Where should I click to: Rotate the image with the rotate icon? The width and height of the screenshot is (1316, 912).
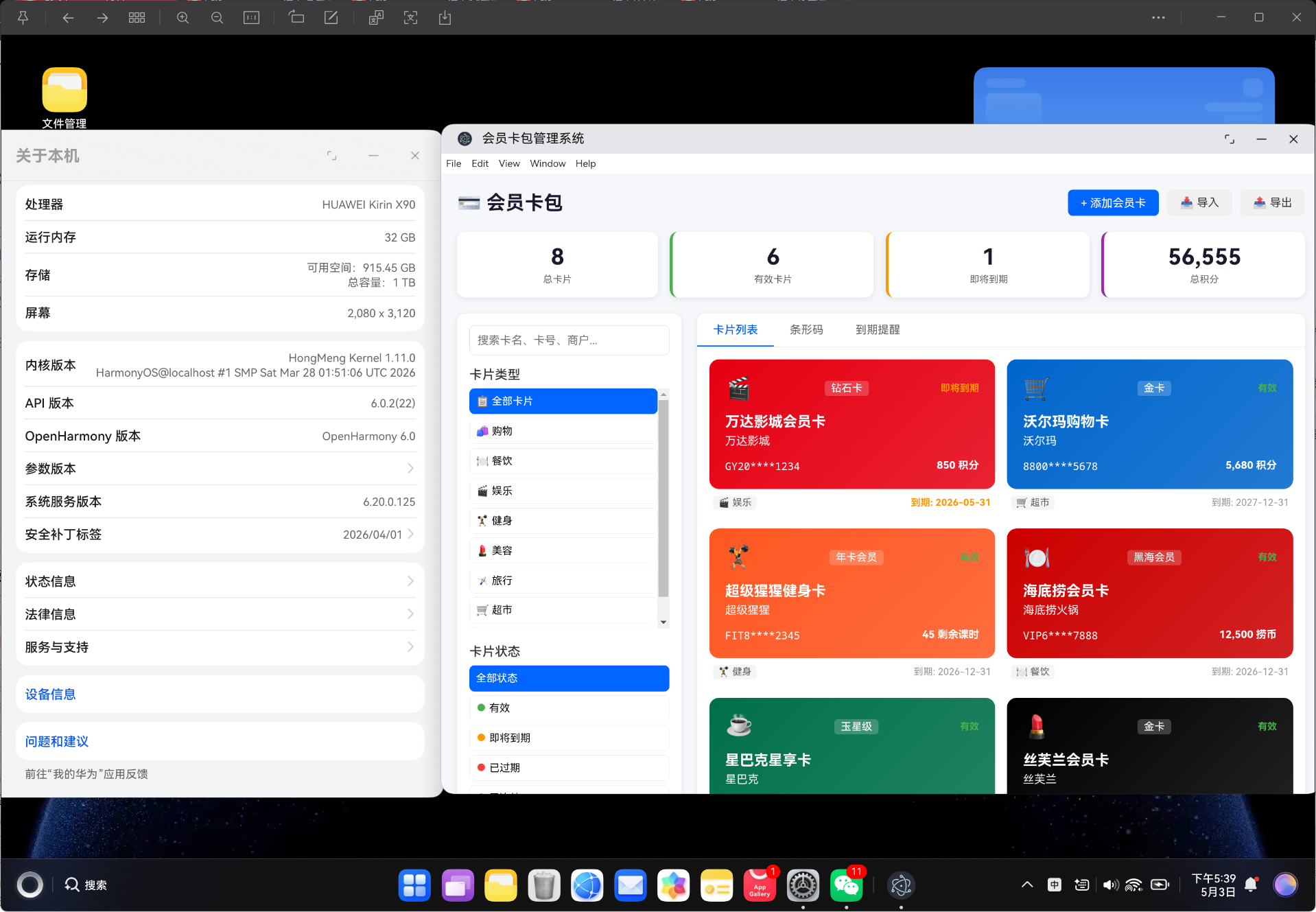pyautogui.click(x=296, y=18)
